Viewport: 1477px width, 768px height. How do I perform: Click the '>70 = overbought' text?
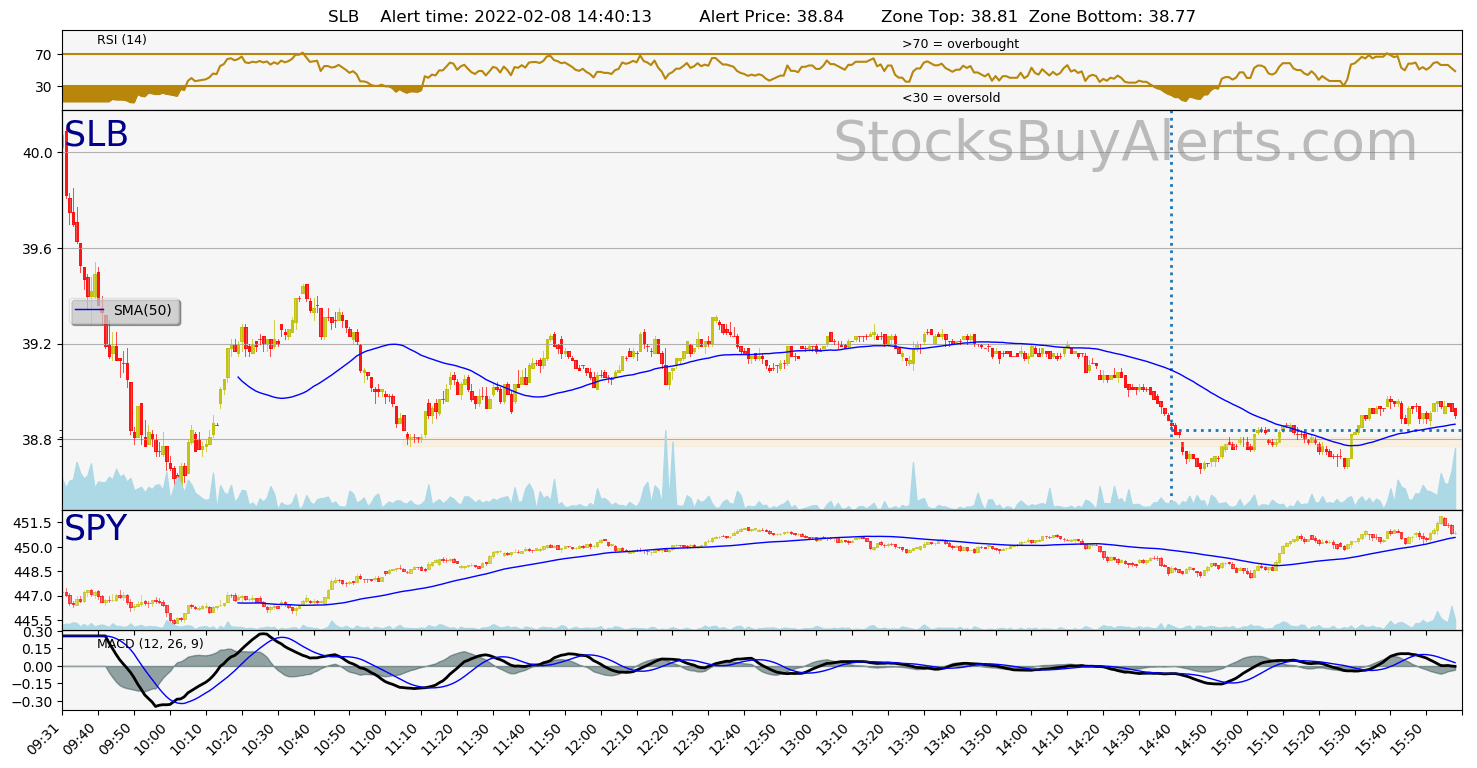(x=960, y=44)
